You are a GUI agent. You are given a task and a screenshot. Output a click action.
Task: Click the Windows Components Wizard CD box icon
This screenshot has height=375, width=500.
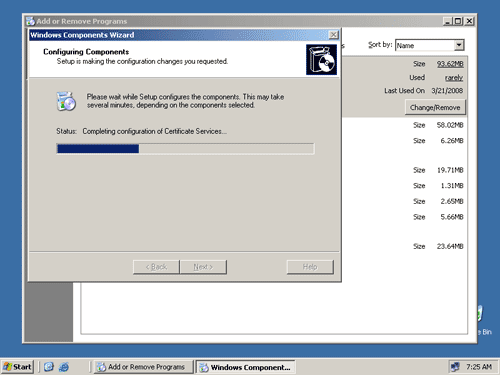321,60
